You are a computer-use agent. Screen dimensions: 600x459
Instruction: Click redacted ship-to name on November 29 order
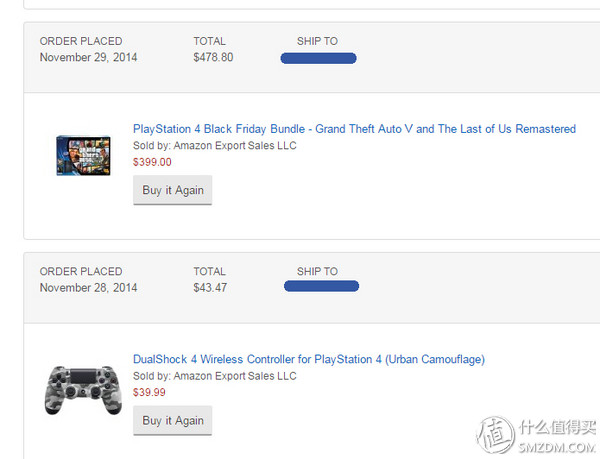pyautogui.click(x=318, y=58)
